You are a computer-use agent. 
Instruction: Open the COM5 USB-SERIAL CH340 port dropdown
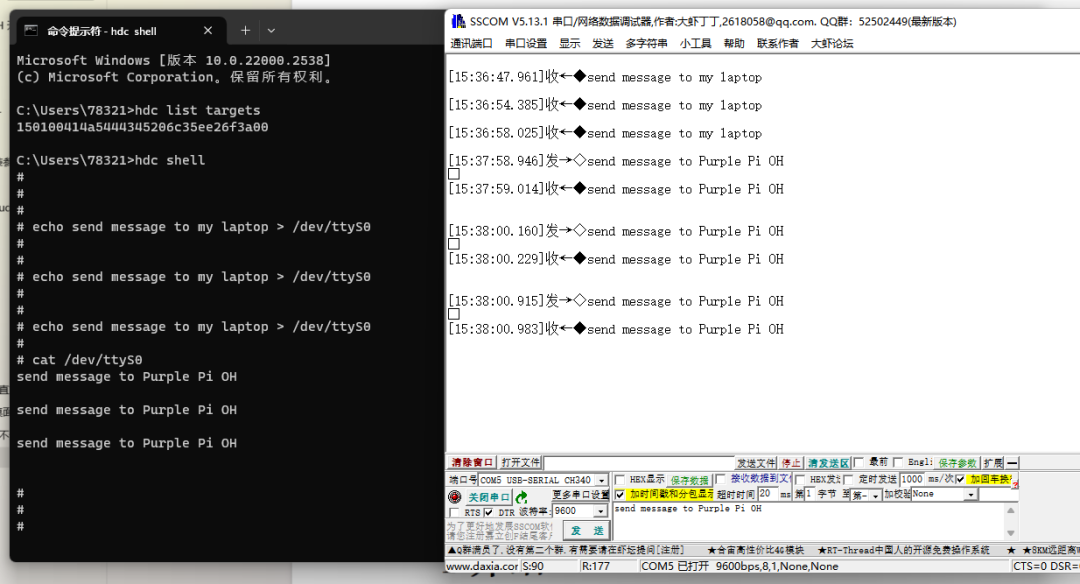601,481
